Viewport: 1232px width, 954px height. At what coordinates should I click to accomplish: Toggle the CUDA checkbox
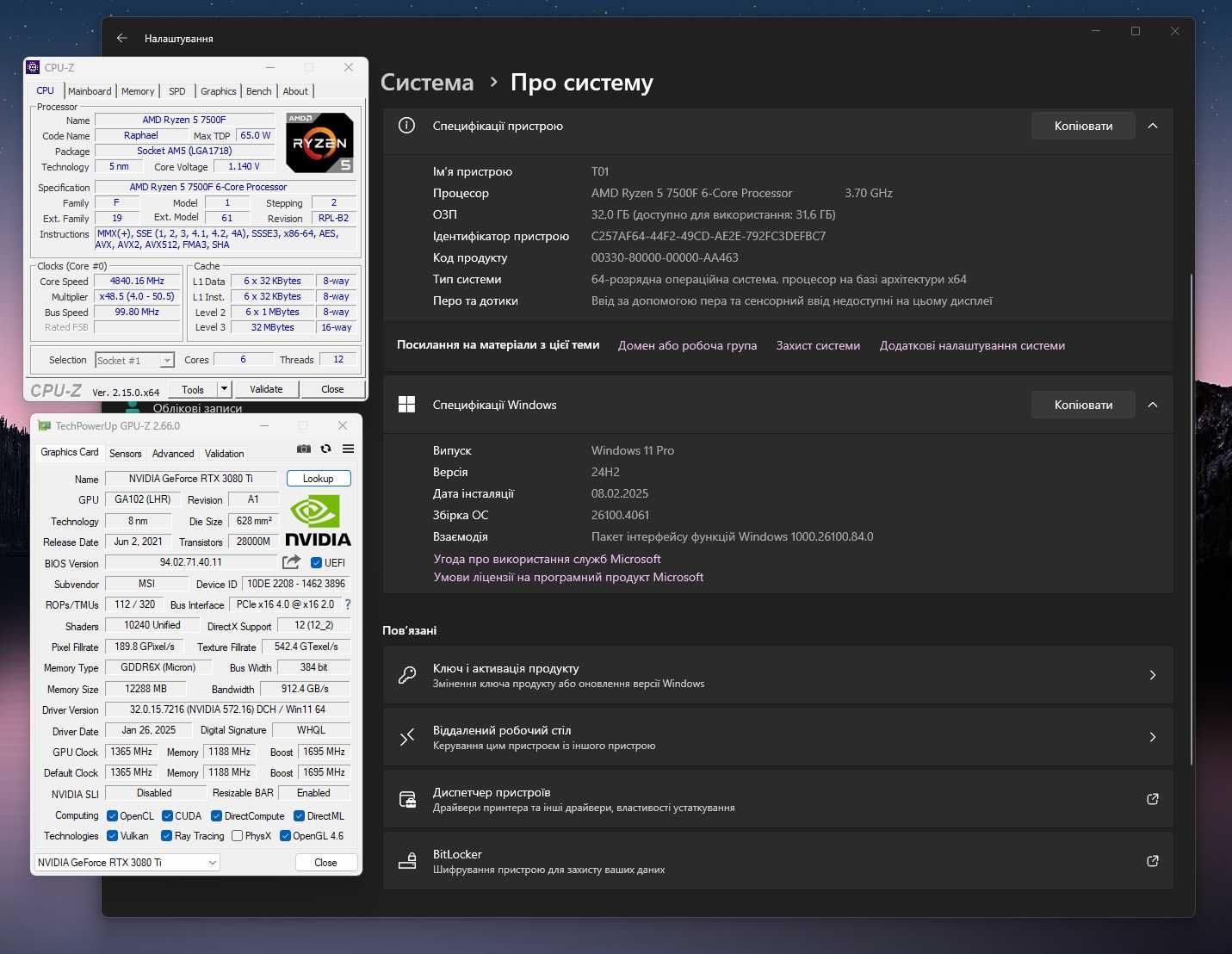pyautogui.click(x=167, y=816)
